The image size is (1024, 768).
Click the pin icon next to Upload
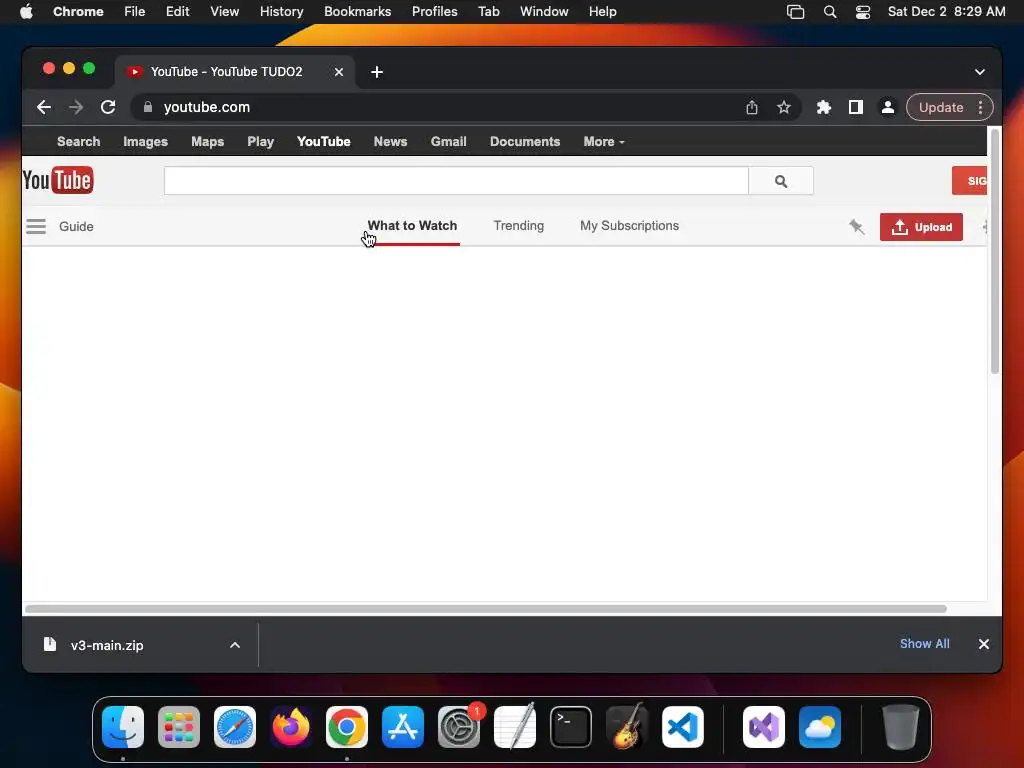pos(856,227)
